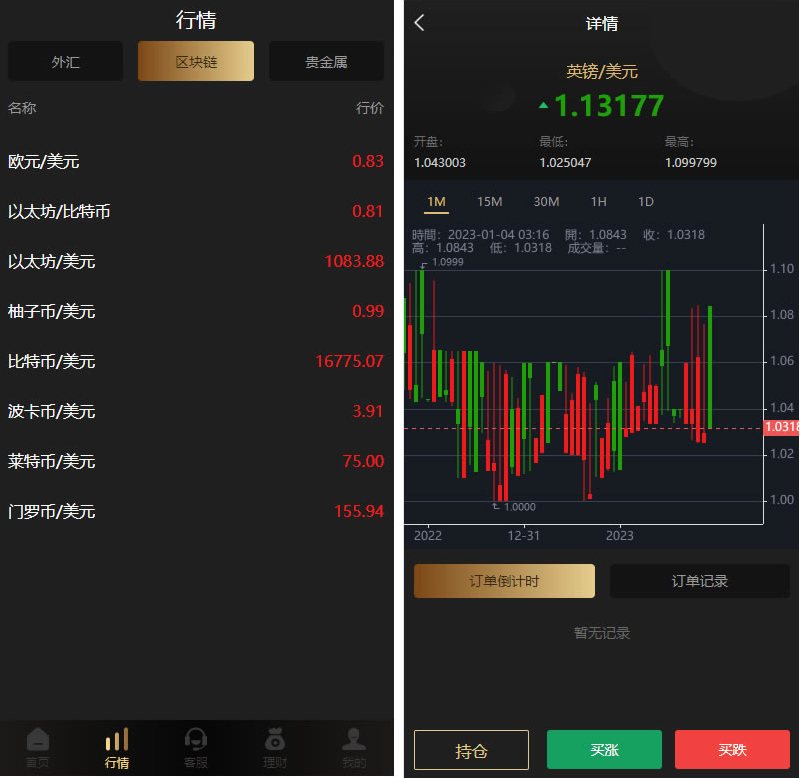Select the 1D chart interval
This screenshot has height=778, width=800.
645,202
